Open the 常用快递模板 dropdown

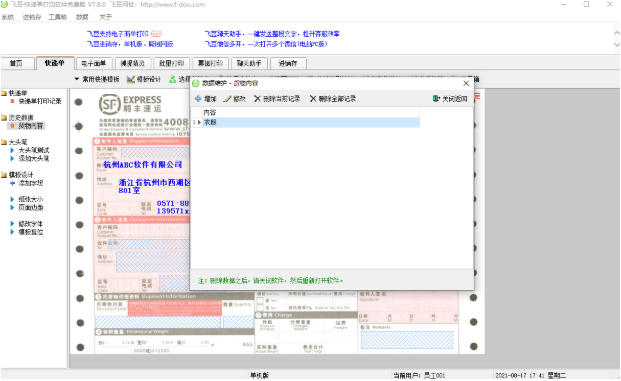[x=97, y=79]
